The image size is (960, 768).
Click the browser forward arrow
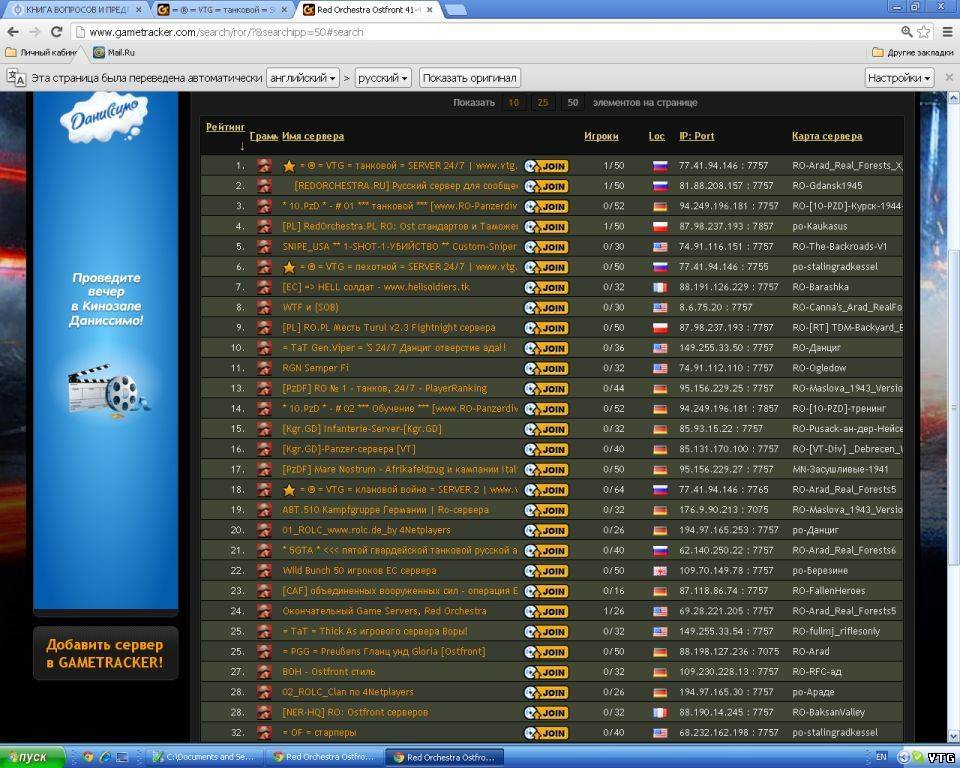[x=35, y=32]
